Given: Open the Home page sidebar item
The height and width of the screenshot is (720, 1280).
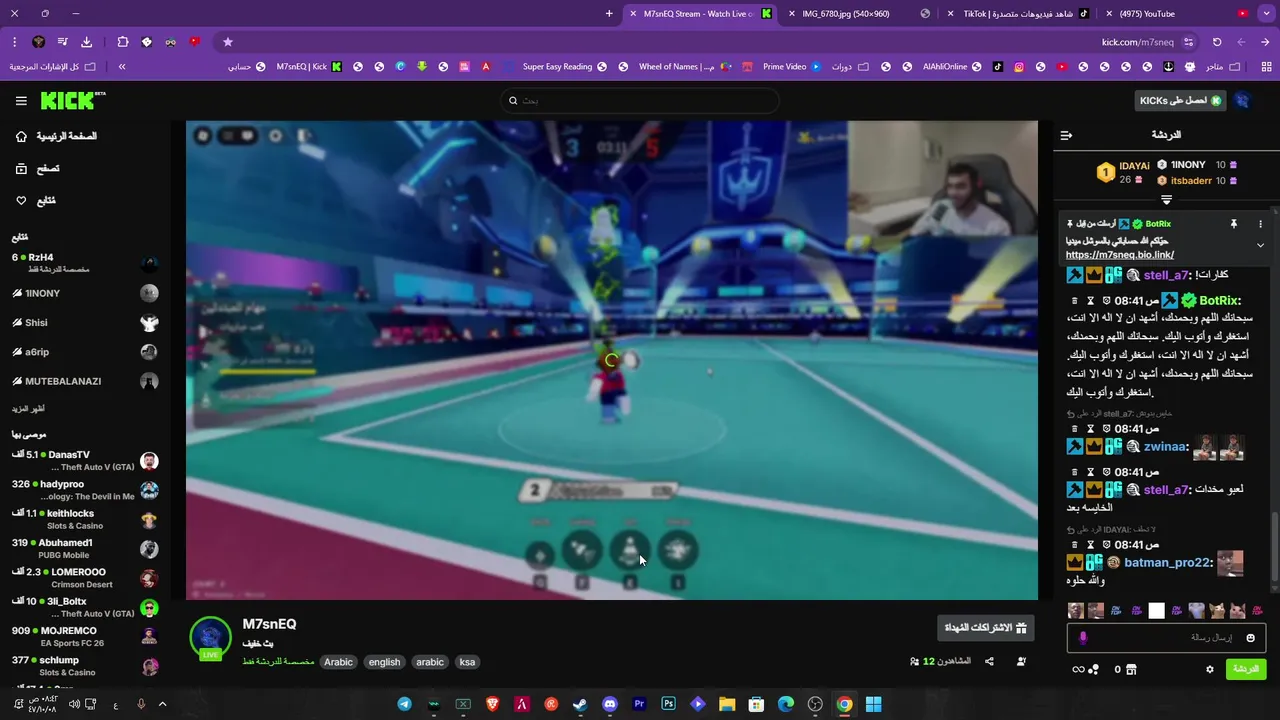Looking at the screenshot, I should (57, 136).
